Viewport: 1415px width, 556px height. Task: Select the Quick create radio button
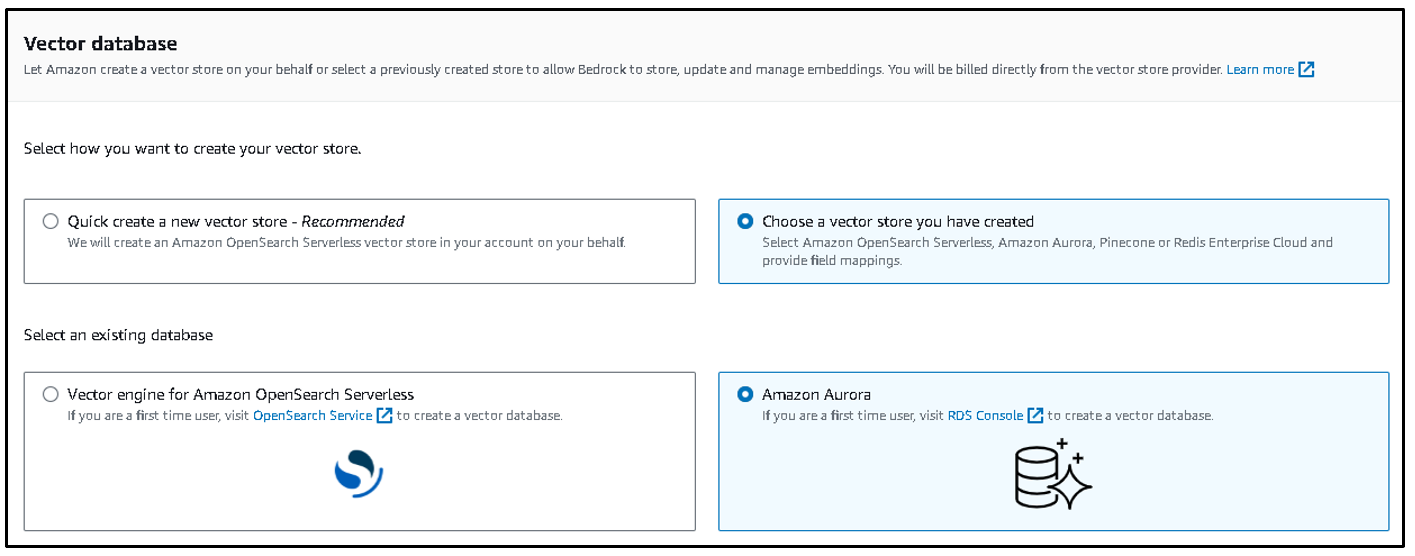(x=51, y=222)
